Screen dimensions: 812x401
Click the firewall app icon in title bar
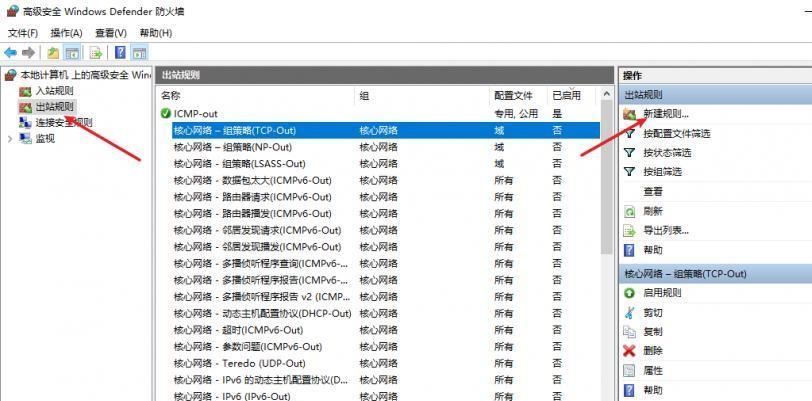click(x=12, y=11)
